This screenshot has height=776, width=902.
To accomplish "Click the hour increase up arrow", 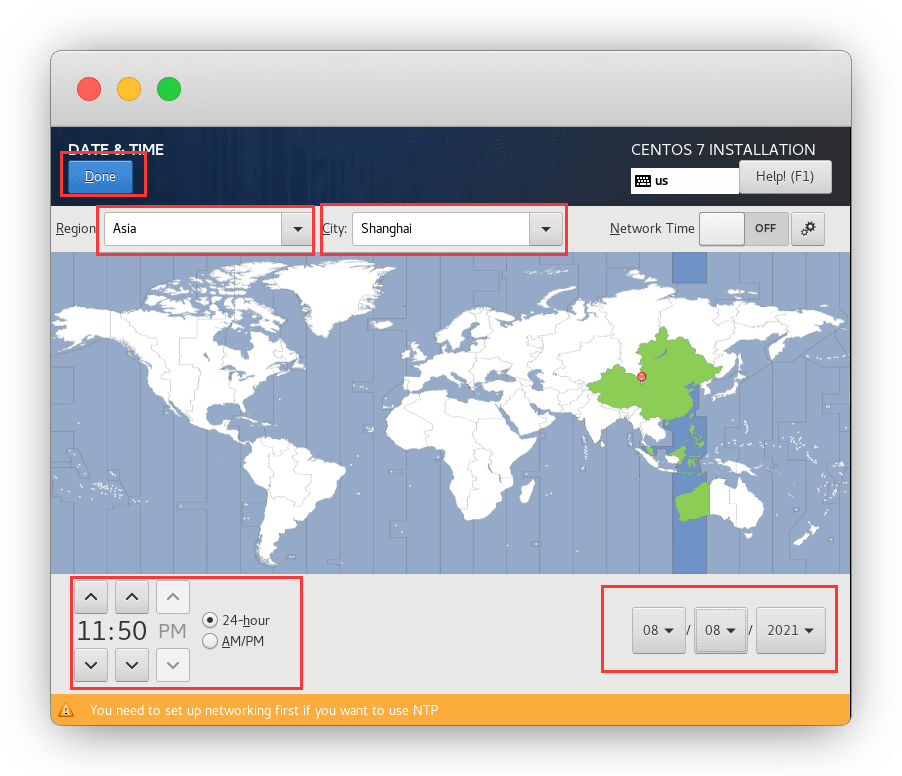I will coord(91,598).
